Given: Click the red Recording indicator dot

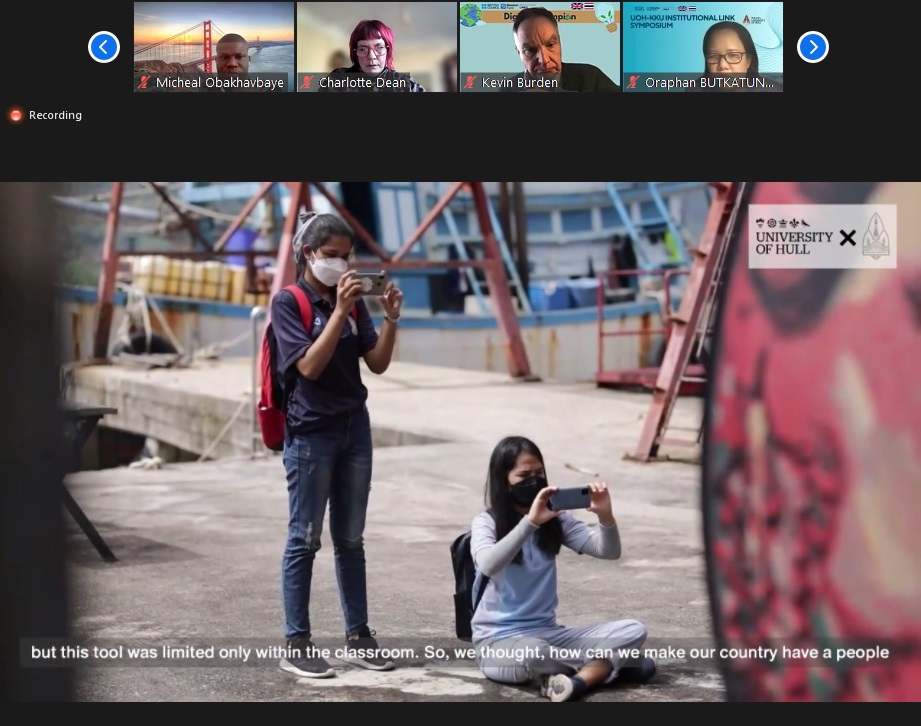Looking at the screenshot, I should coord(16,115).
